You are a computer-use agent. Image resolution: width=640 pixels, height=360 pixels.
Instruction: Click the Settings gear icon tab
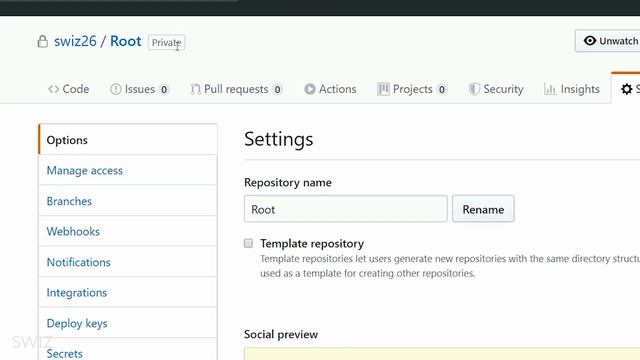(627, 89)
